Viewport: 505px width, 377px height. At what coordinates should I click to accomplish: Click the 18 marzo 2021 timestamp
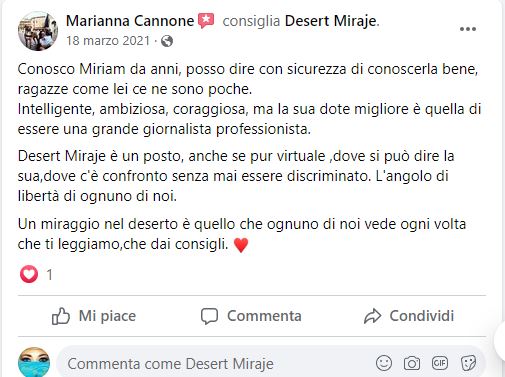[x=108, y=41]
